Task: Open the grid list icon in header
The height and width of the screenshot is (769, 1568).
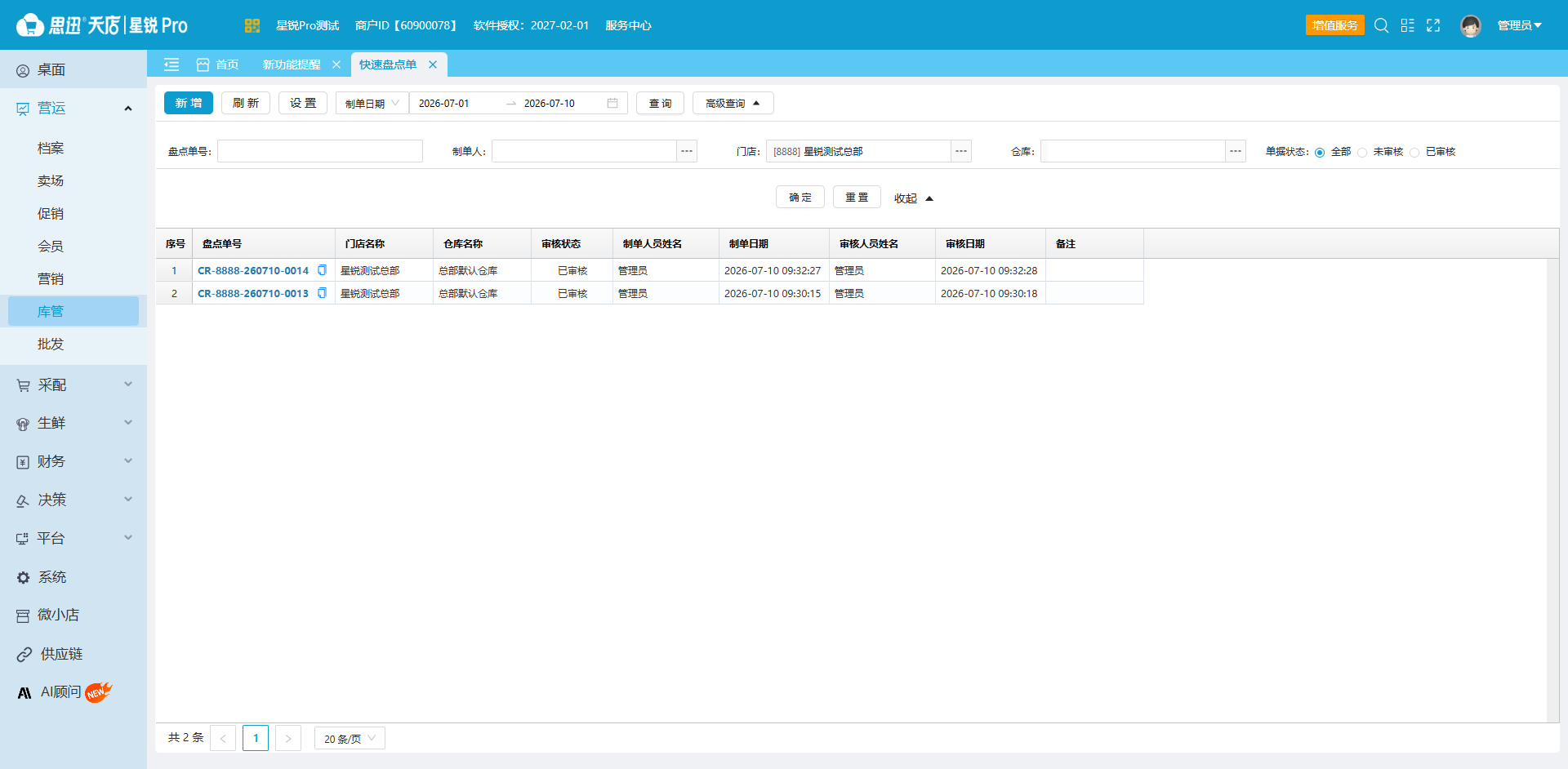Action: coord(1407,25)
